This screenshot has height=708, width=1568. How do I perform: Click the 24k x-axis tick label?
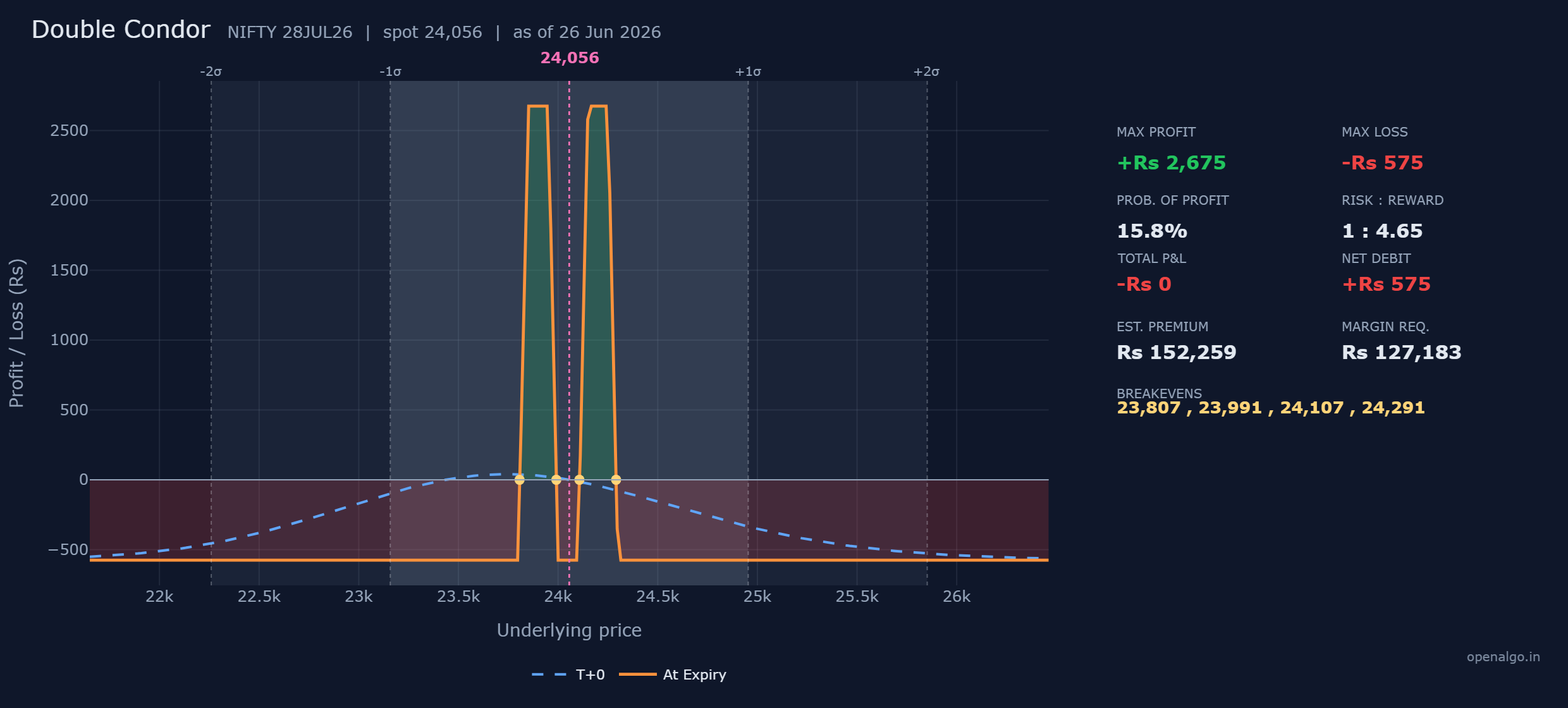point(558,597)
